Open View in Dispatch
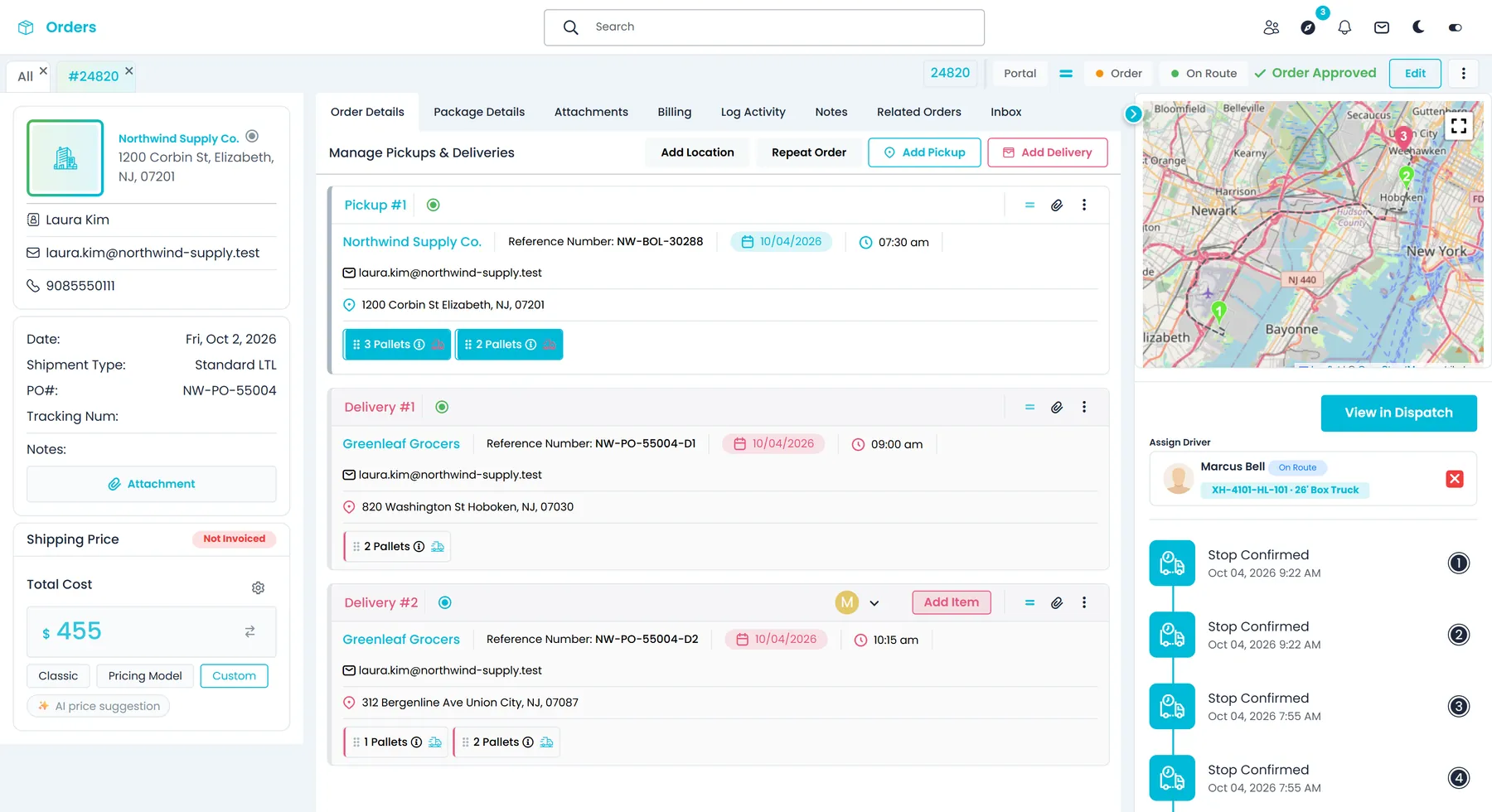 [x=1398, y=413]
